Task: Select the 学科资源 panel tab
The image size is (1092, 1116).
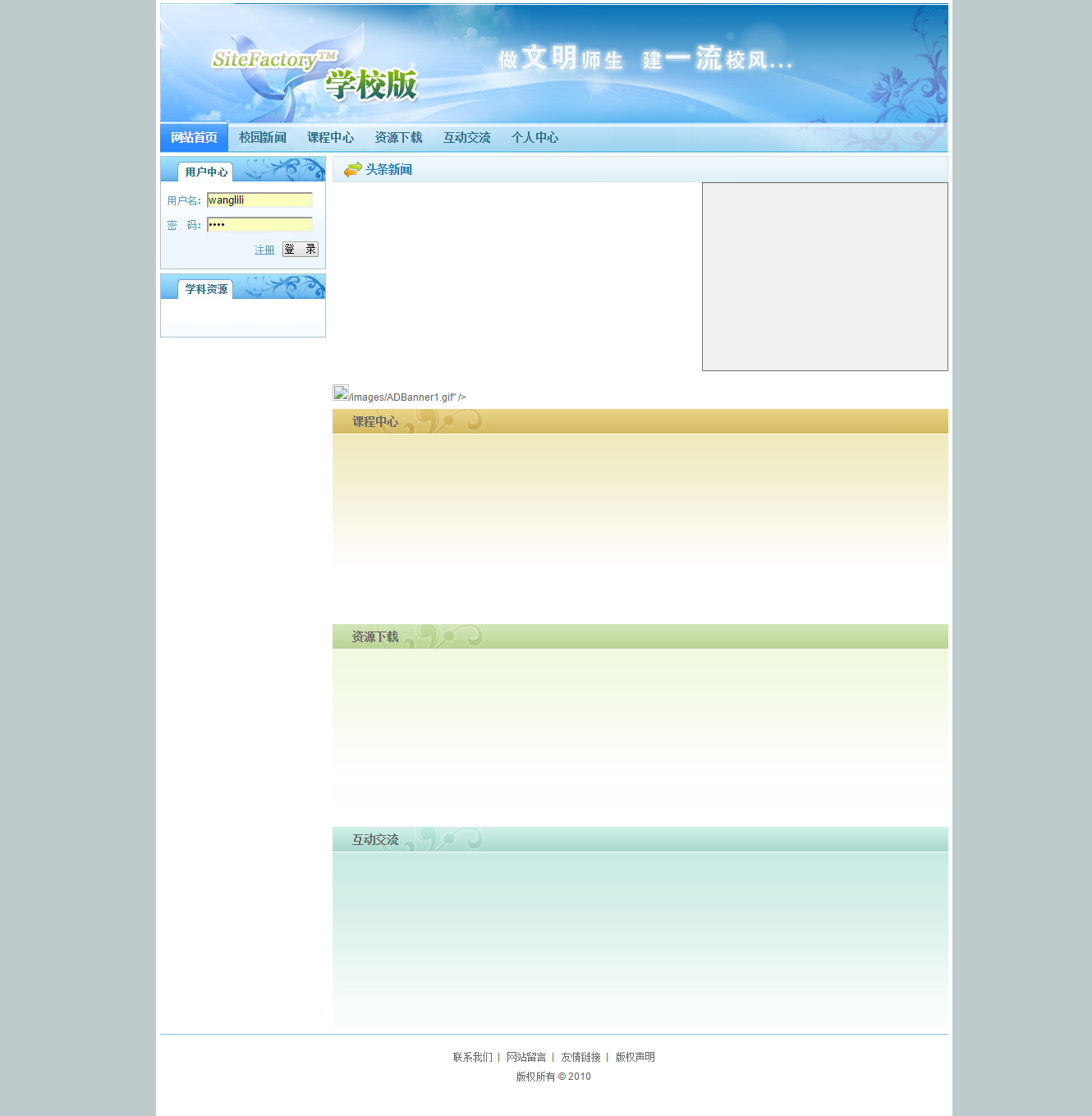Action: (x=206, y=289)
